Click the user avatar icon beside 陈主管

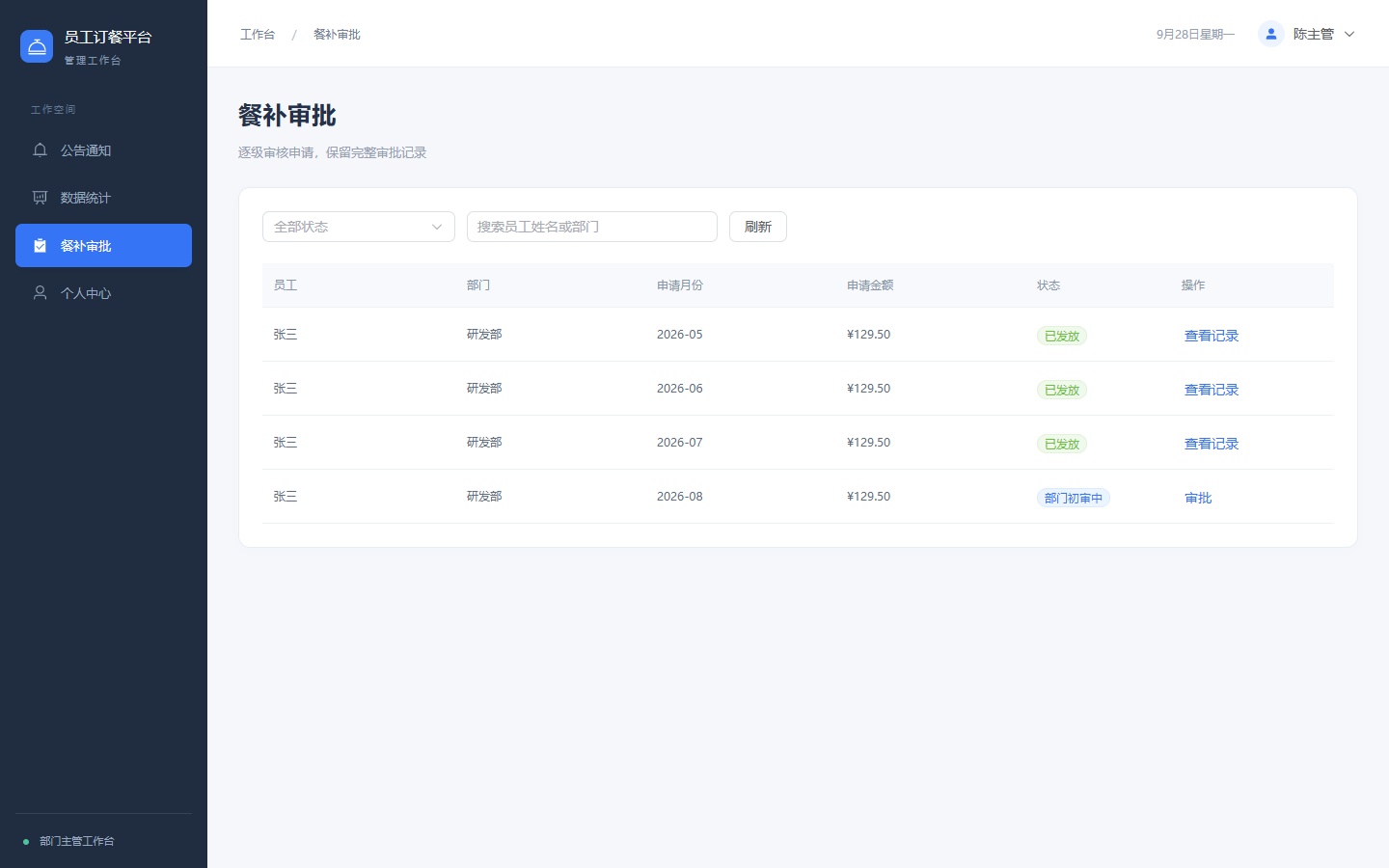pos(1271,34)
